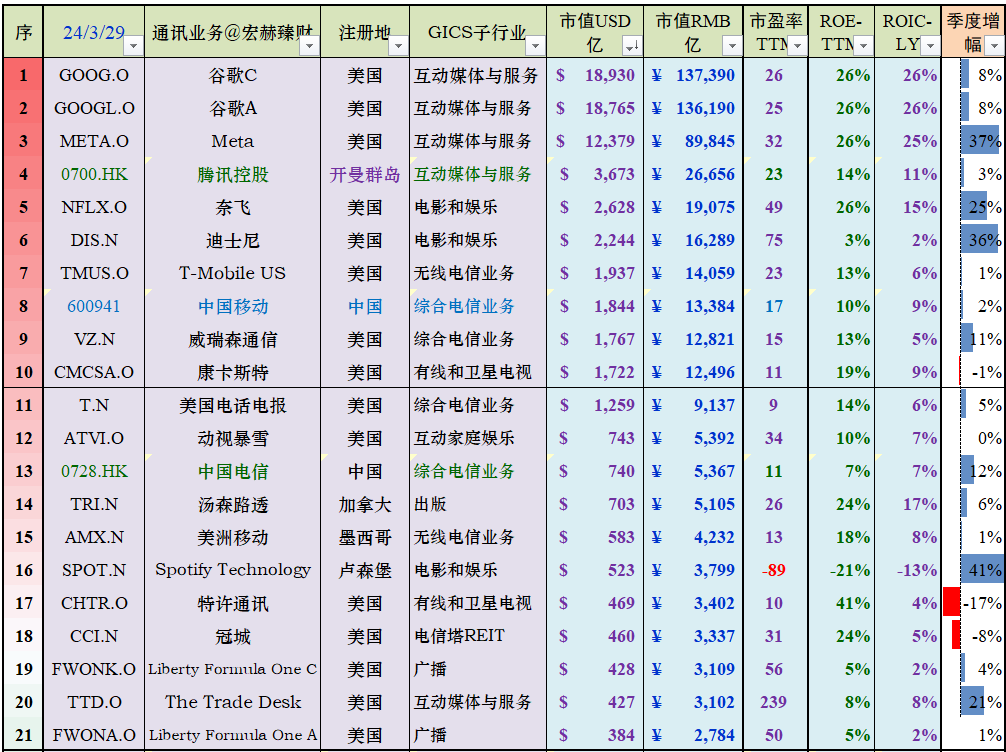Select quarterly change cell -17%
The height and width of the screenshot is (752, 1006).
click(x=973, y=603)
